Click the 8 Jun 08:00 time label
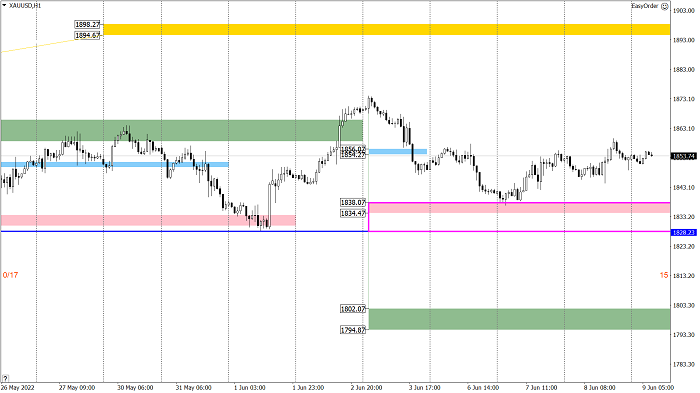This screenshot has width=700, height=393. pos(600,388)
